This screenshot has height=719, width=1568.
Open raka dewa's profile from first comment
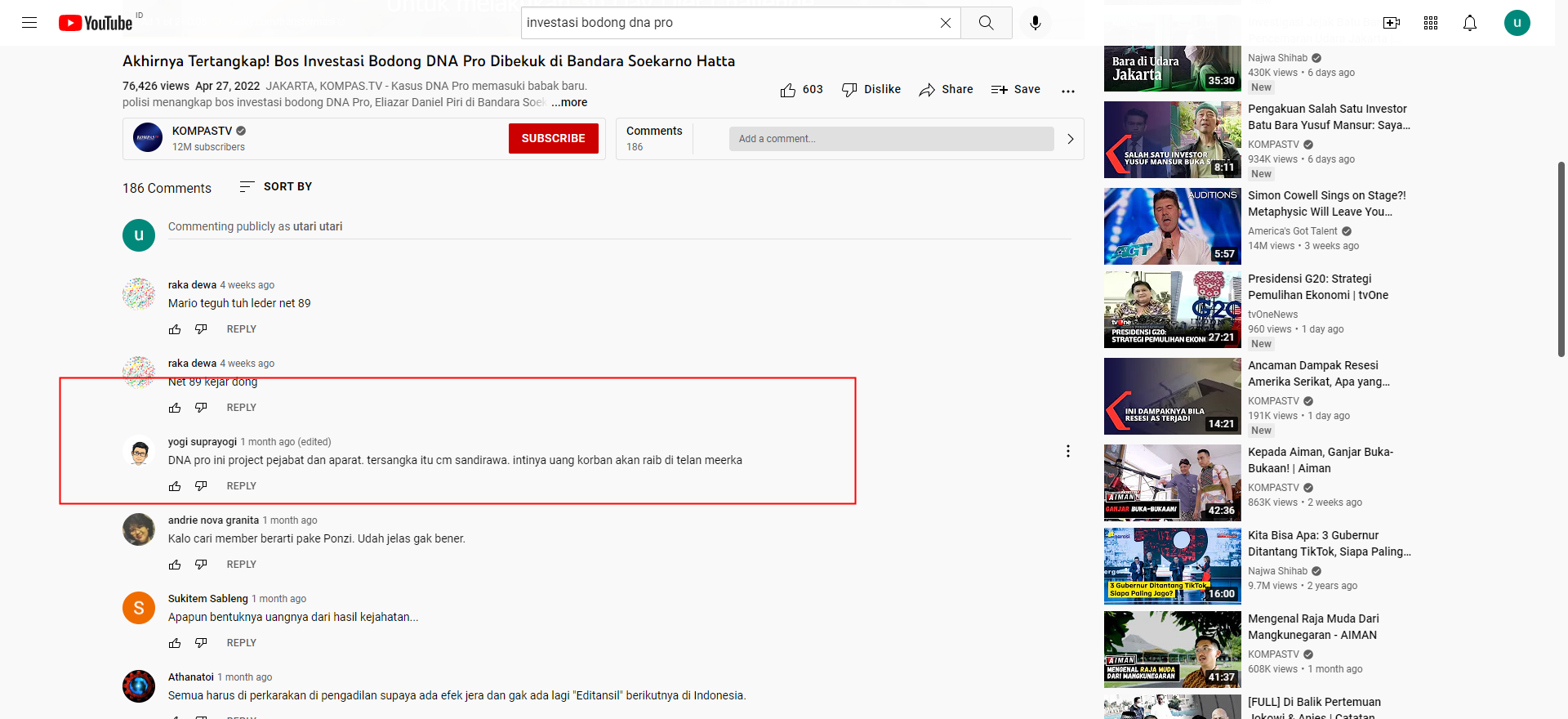(x=192, y=285)
